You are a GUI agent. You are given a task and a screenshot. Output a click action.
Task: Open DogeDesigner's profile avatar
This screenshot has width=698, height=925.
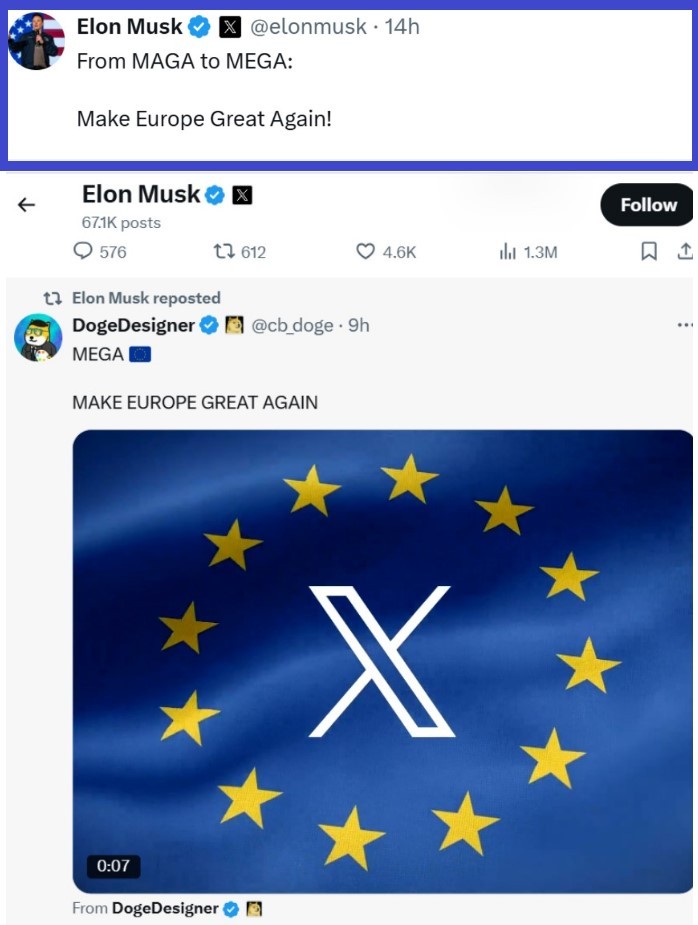tap(38, 338)
